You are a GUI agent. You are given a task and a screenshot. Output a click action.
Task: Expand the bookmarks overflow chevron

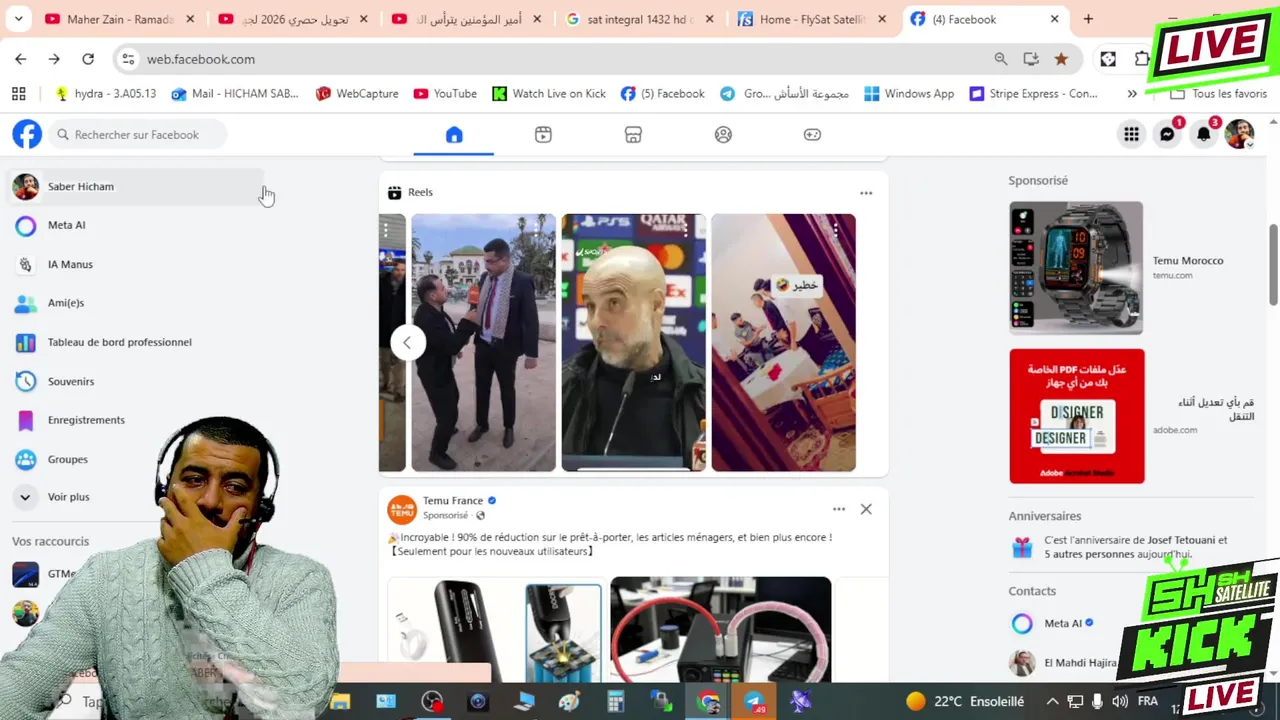pyautogui.click(x=1132, y=94)
